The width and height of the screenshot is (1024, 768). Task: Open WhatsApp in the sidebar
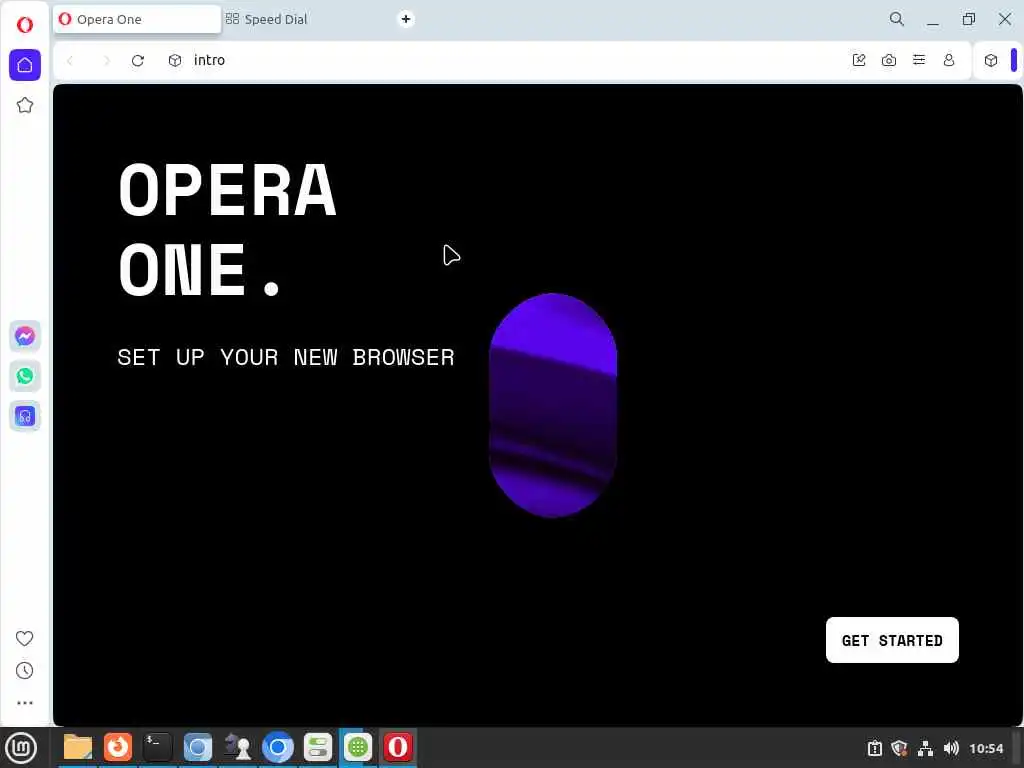[25, 376]
